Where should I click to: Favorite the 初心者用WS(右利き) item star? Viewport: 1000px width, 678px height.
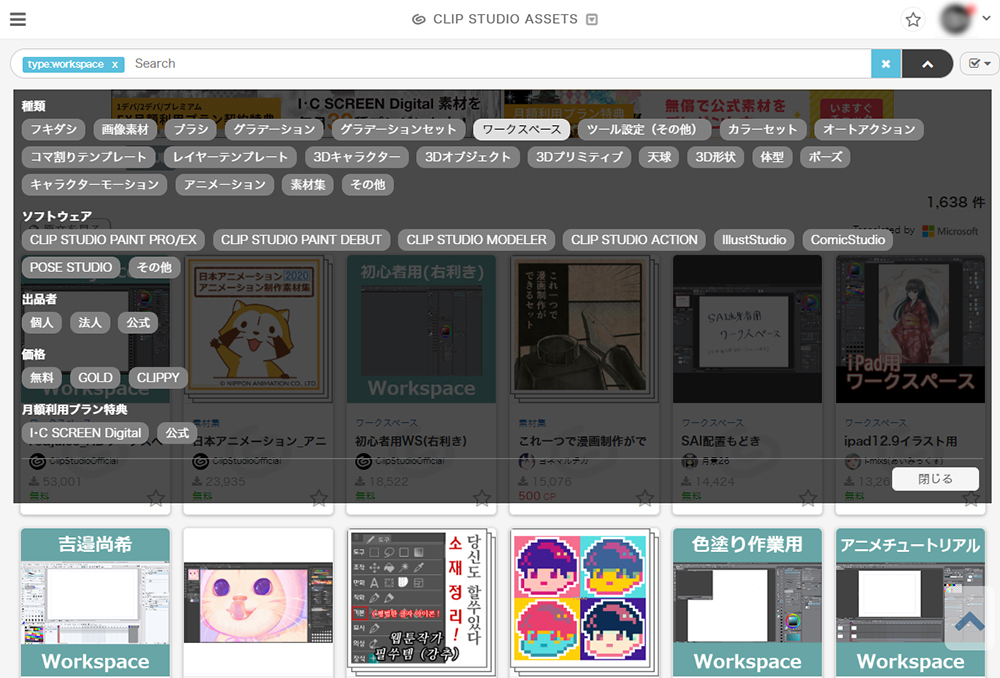tap(482, 497)
